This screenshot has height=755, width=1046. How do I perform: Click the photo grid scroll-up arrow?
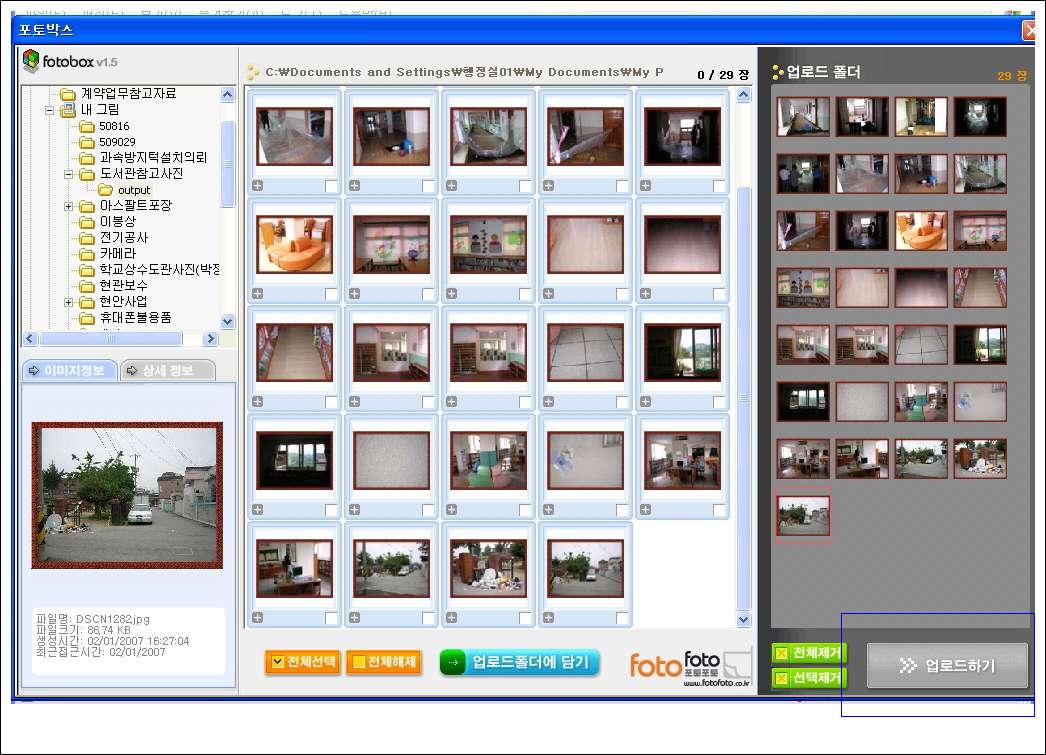pos(744,95)
